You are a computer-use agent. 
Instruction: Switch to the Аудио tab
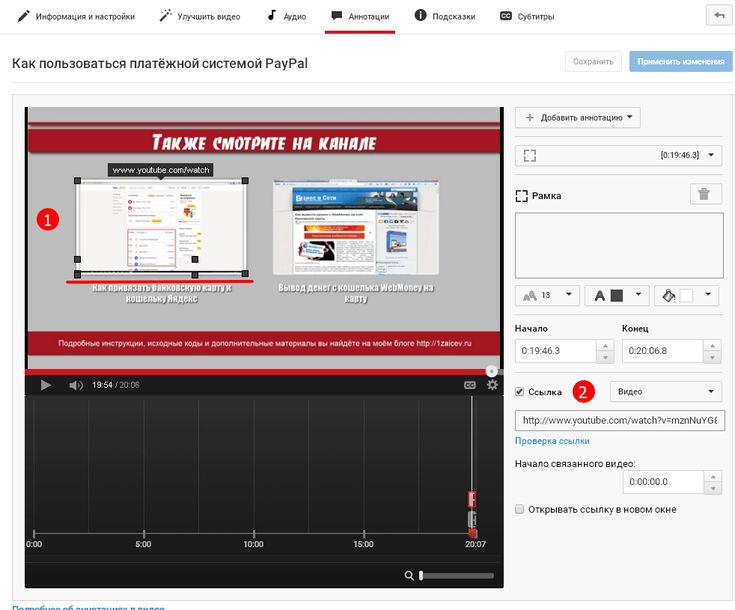pos(286,16)
